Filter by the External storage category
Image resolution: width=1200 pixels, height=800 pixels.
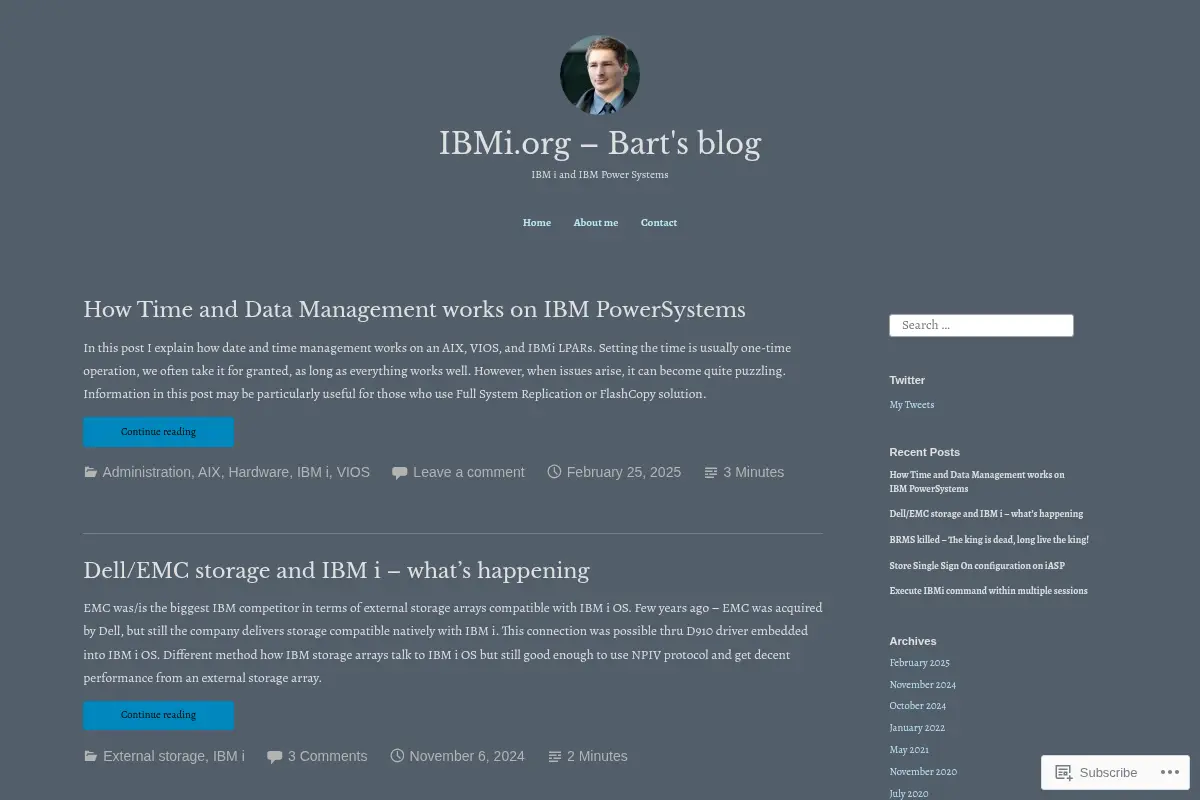[x=154, y=756]
